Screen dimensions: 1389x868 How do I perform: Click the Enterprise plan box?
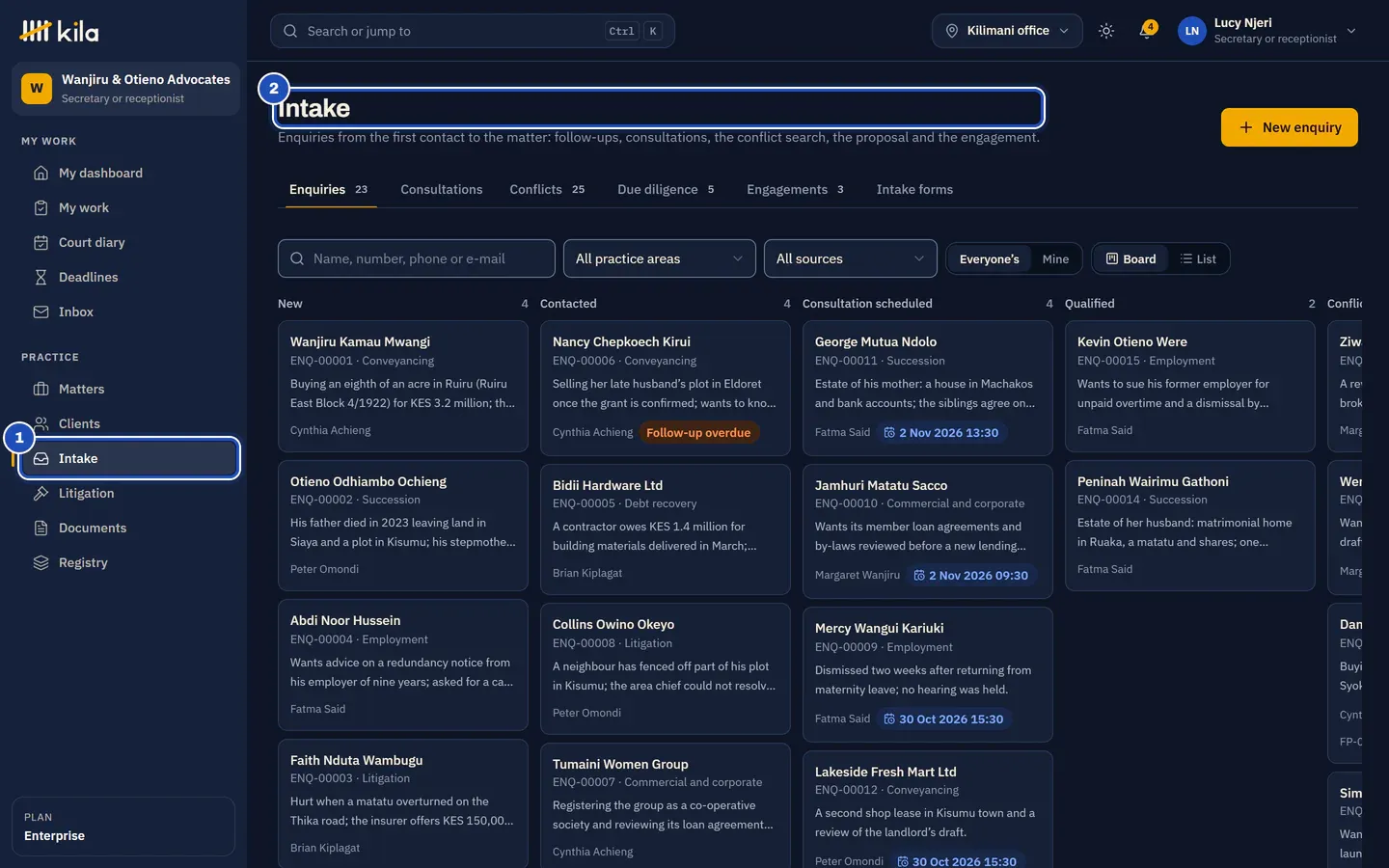tap(123, 827)
